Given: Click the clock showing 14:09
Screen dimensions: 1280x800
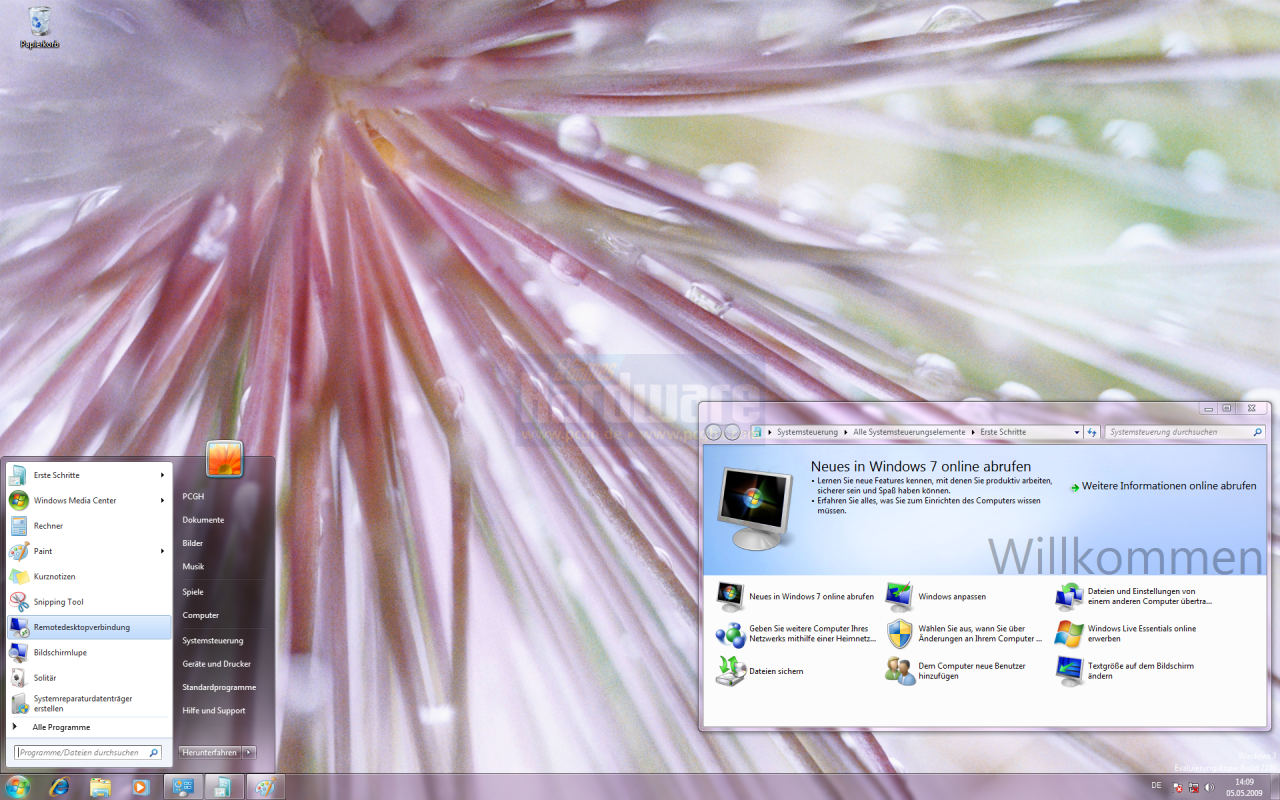Looking at the screenshot, I should 1244,787.
